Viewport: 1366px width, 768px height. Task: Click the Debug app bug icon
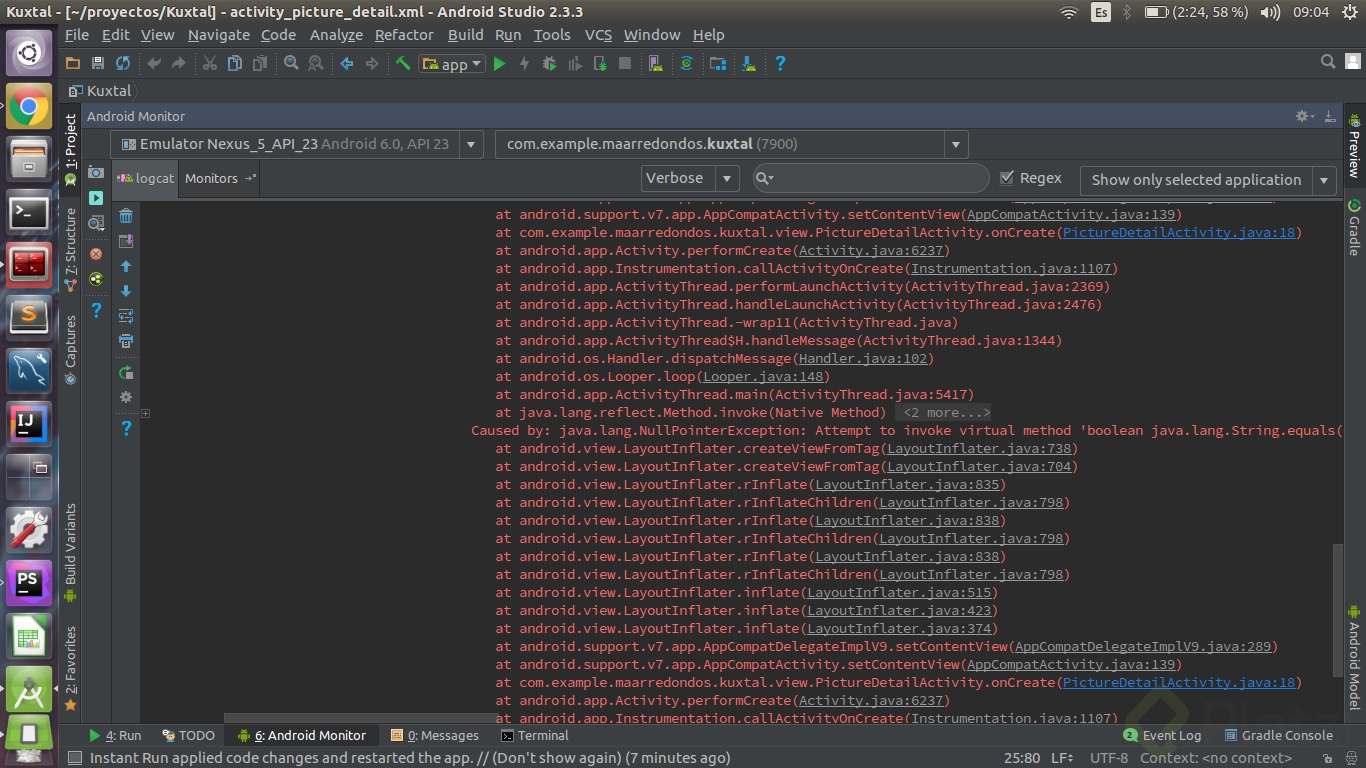tap(549, 64)
